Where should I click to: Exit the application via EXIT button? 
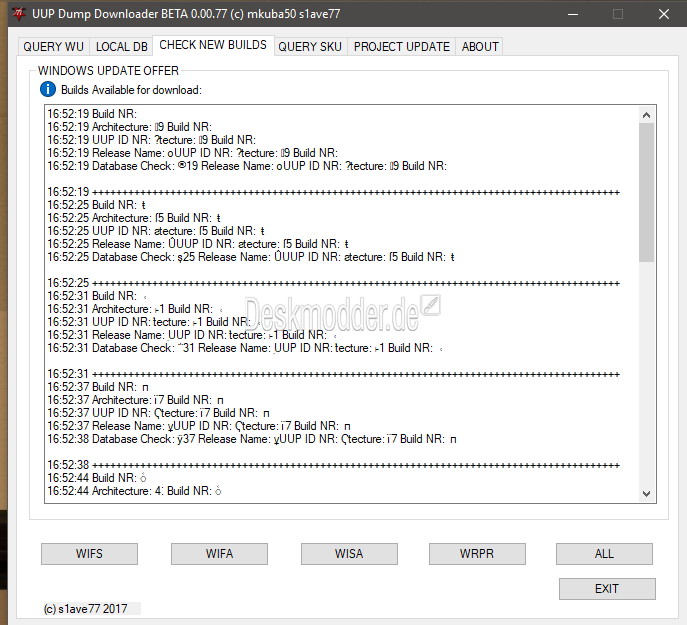[x=607, y=589]
